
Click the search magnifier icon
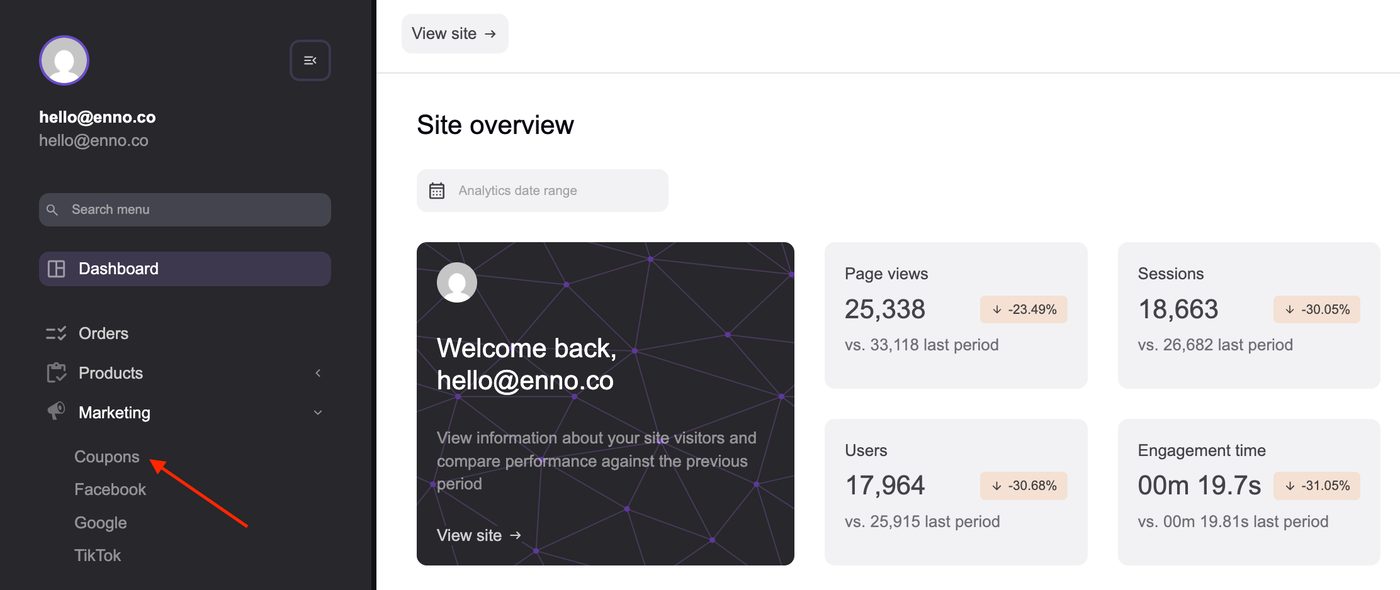[x=53, y=210]
